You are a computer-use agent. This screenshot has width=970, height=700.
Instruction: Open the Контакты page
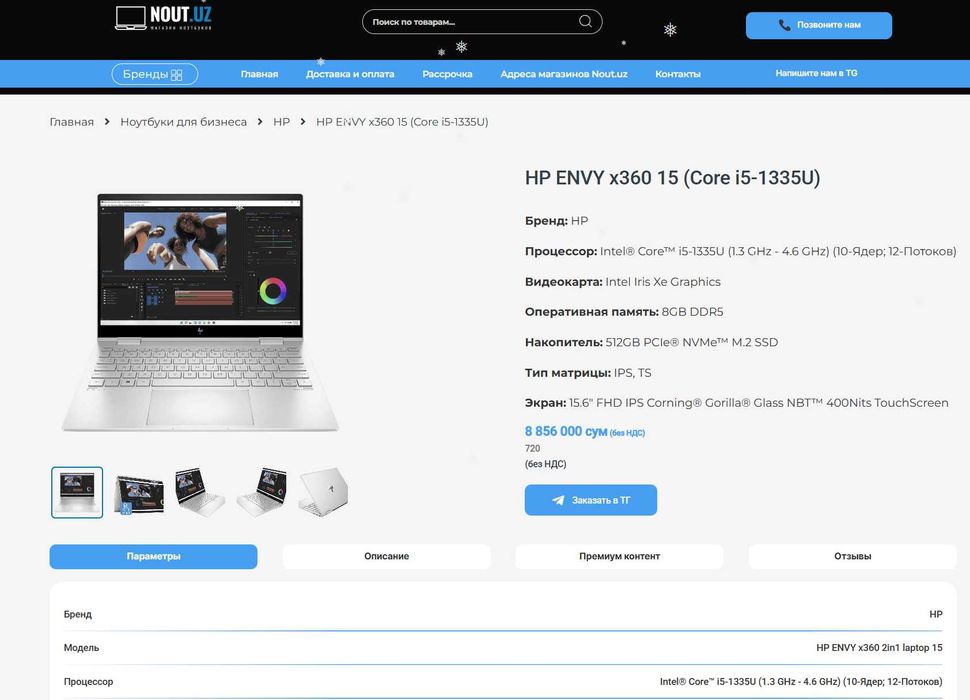point(678,74)
